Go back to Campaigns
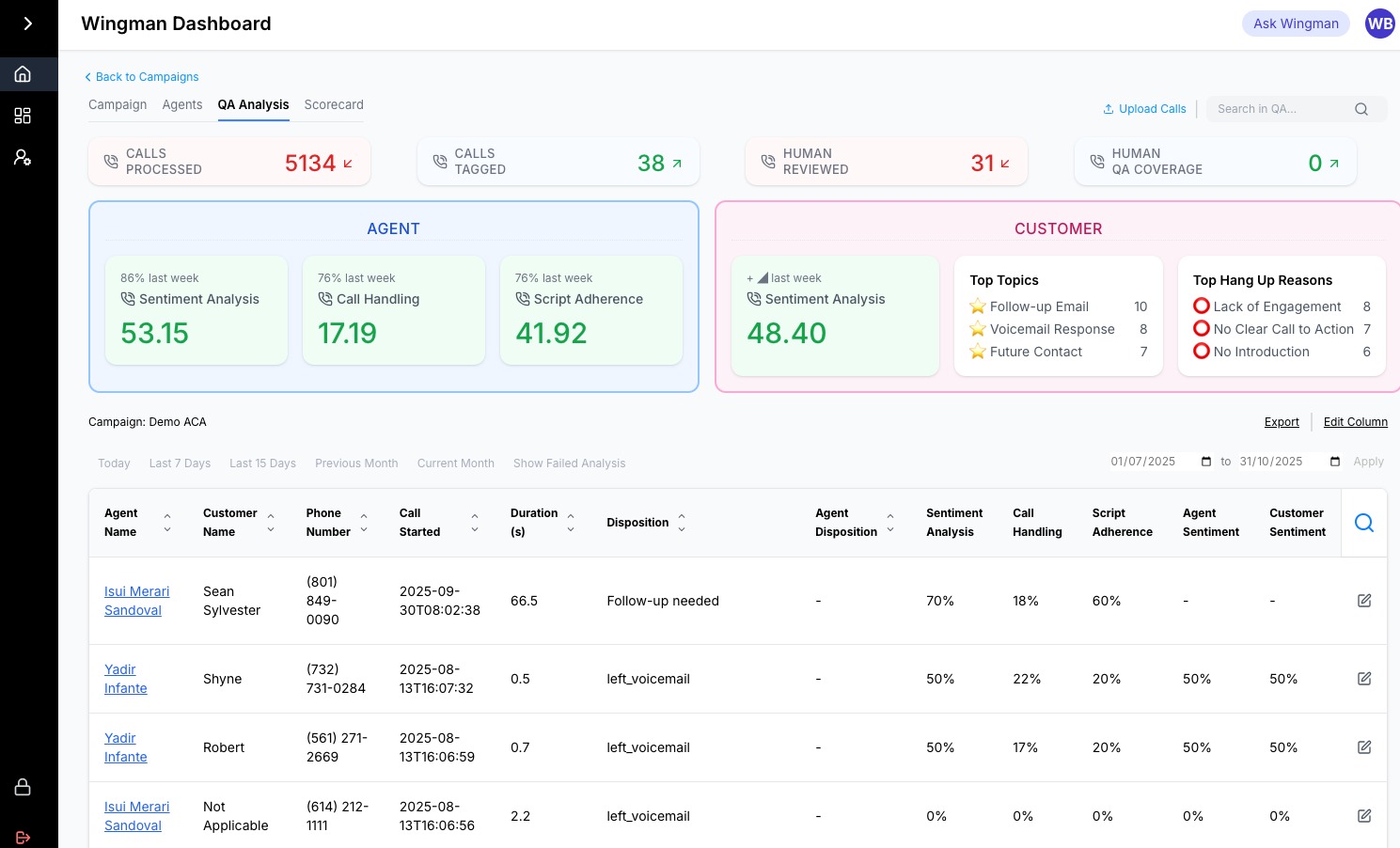 coord(142,77)
